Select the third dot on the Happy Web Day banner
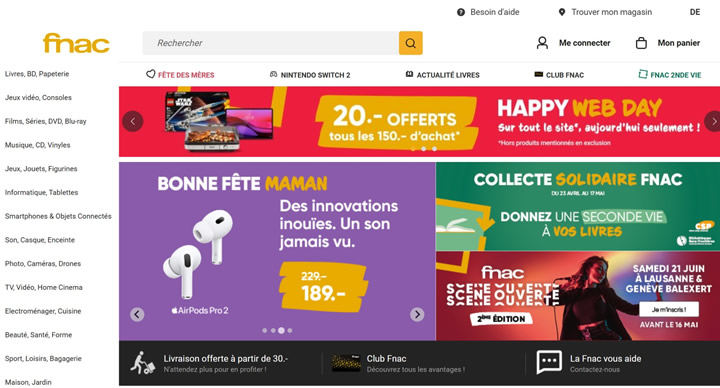 (x=434, y=149)
